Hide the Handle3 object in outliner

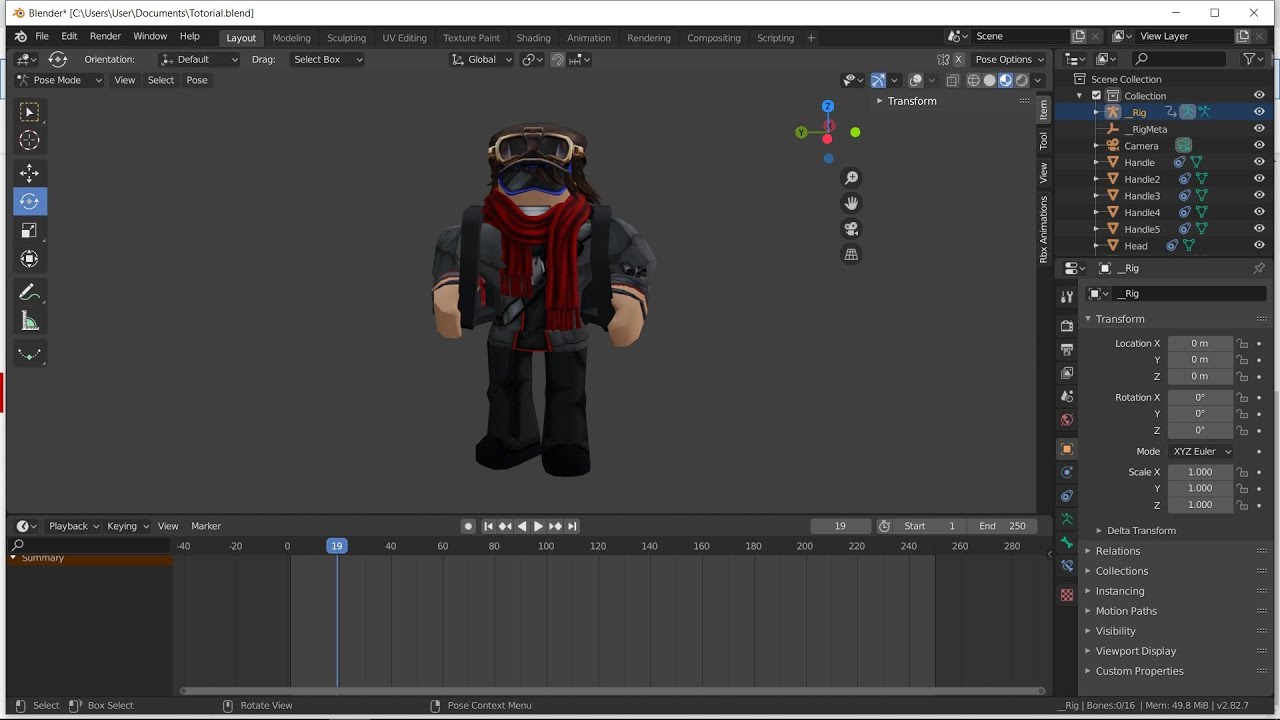click(x=1259, y=196)
